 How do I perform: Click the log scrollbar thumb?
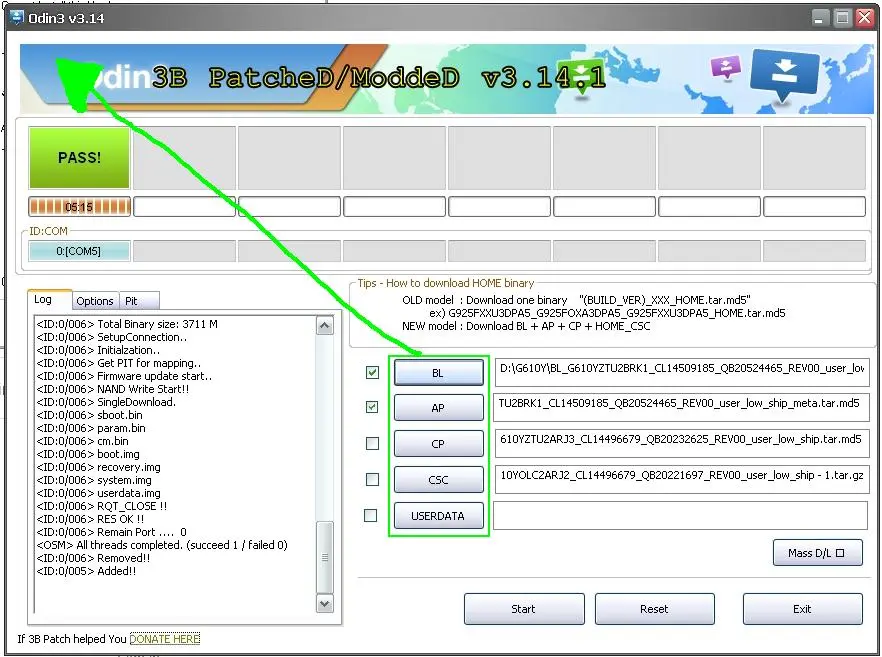(x=325, y=557)
